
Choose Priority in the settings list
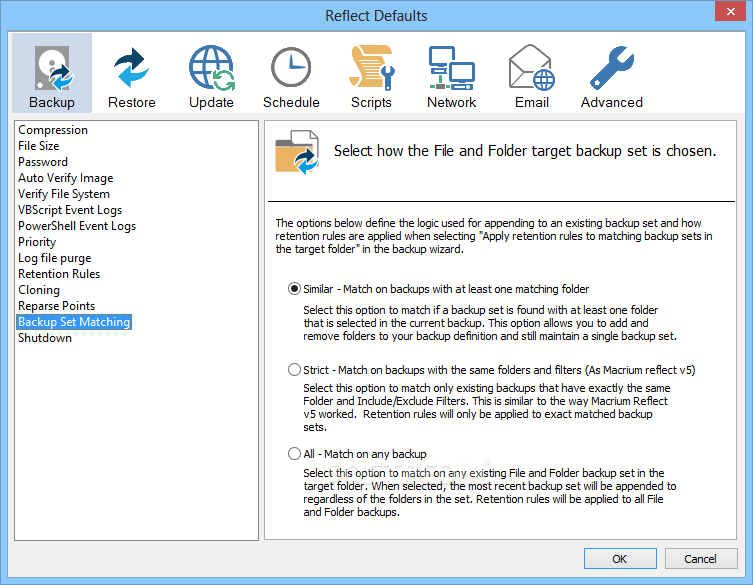37,242
